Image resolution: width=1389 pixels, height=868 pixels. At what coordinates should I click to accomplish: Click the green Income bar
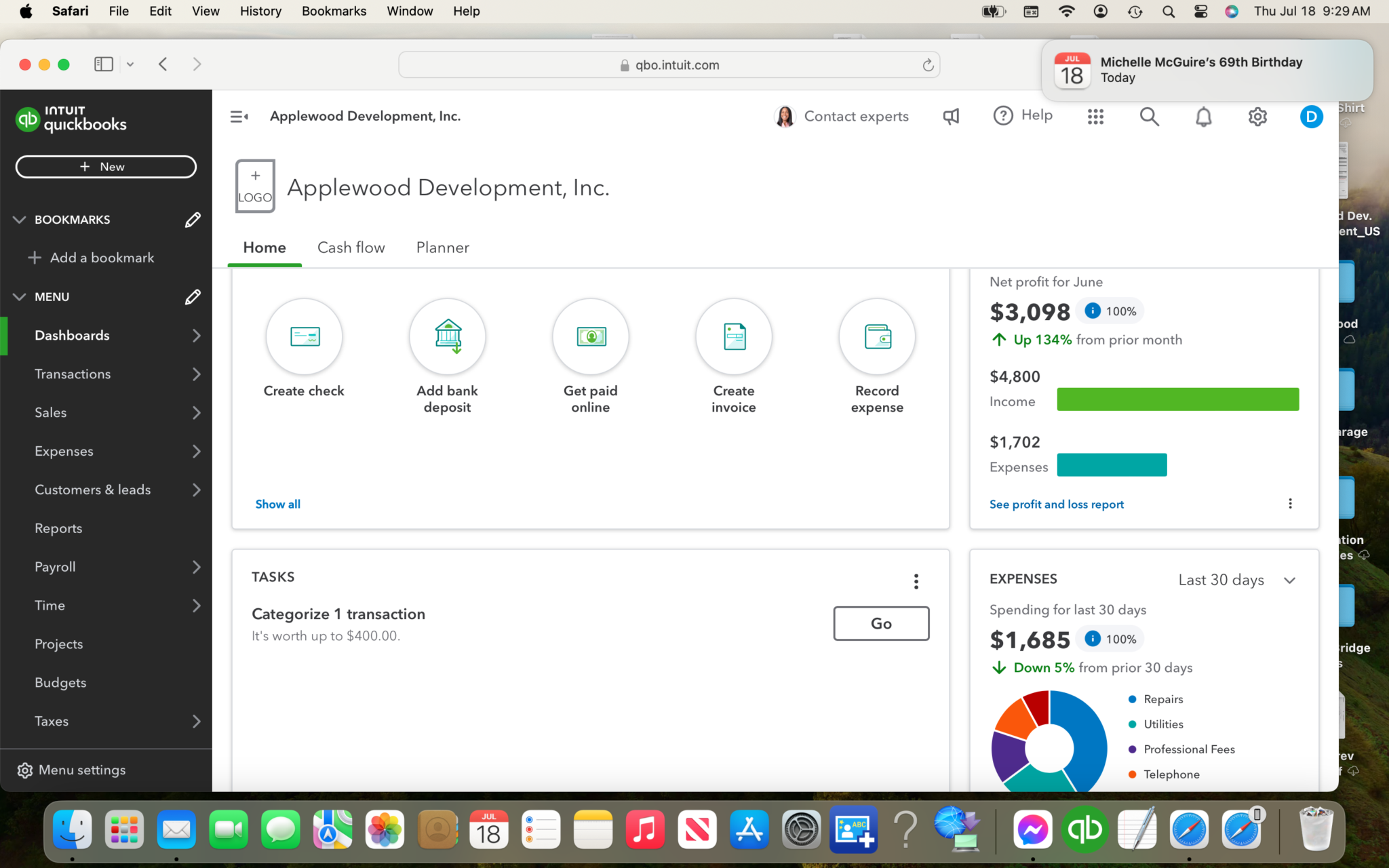tap(1177, 399)
